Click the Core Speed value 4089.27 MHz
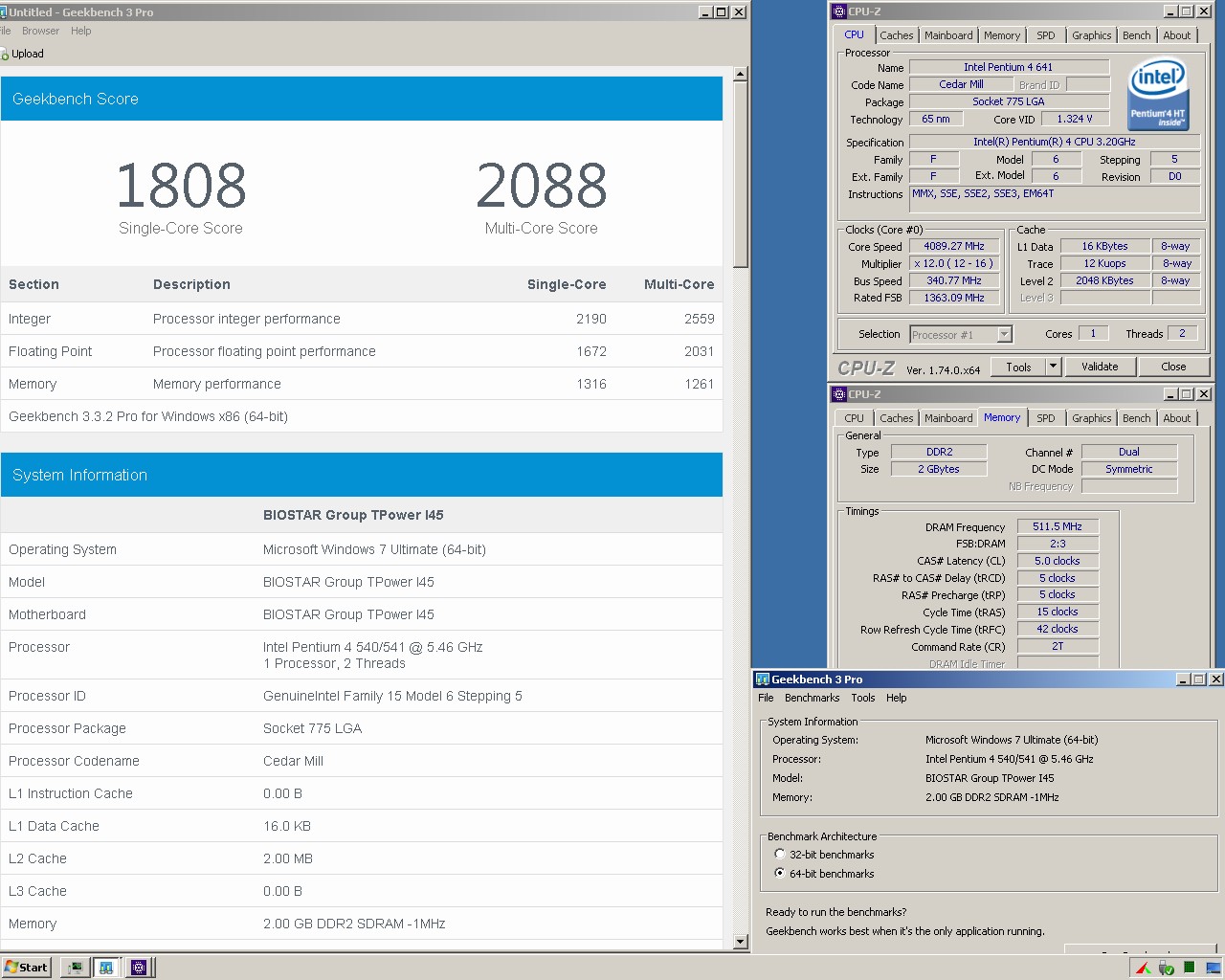 [x=954, y=247]
